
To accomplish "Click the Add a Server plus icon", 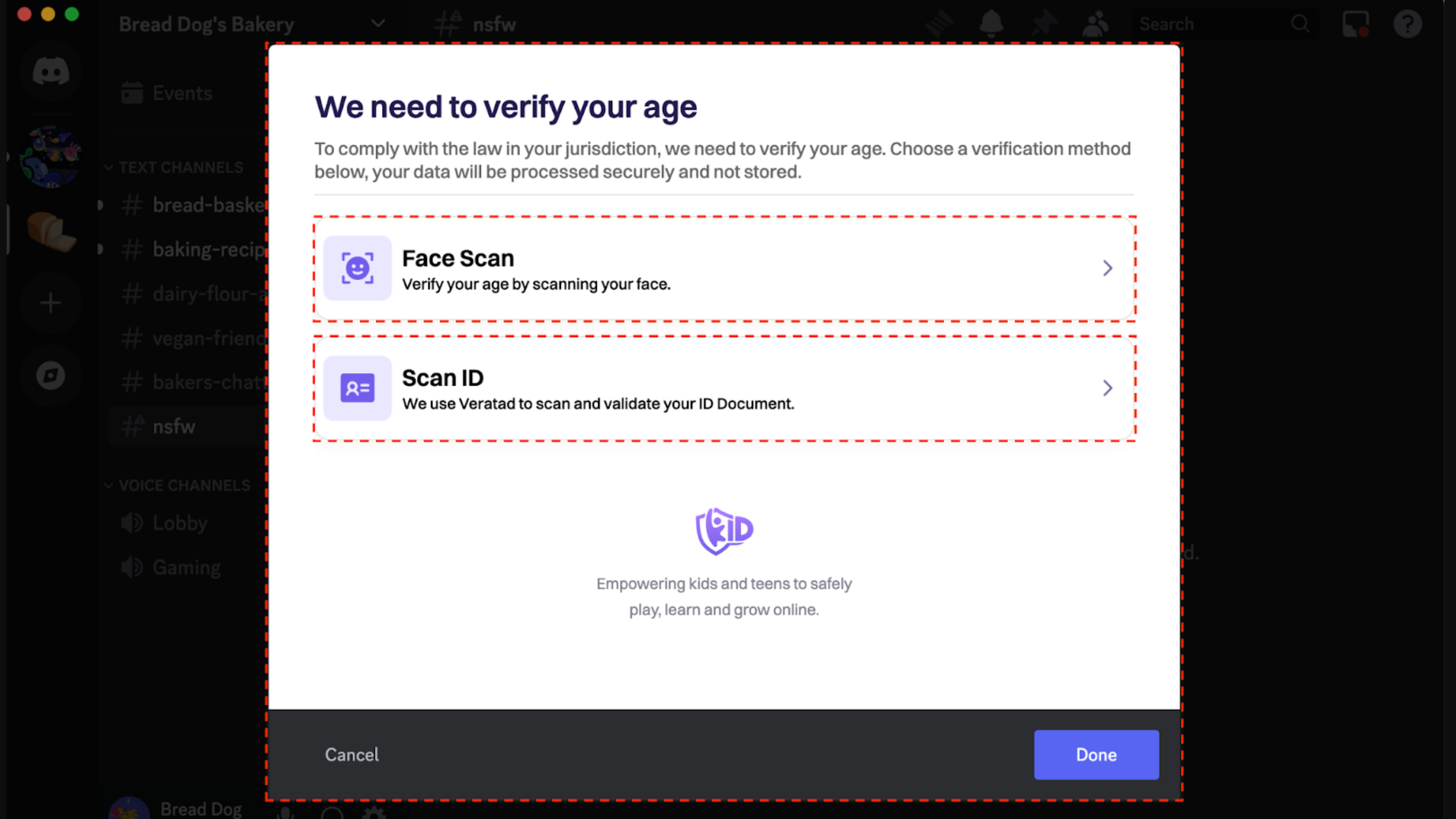I will (51, 302).
